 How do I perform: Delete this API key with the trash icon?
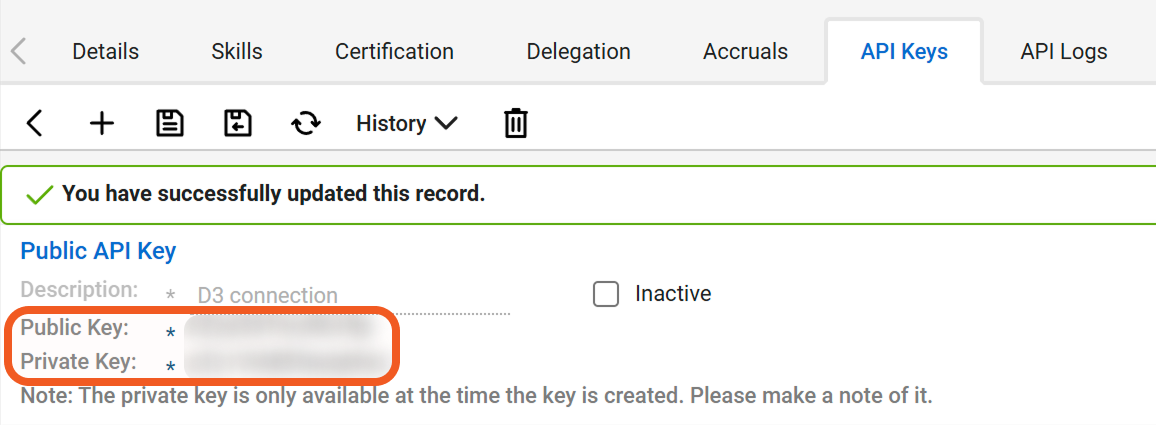[x=515, y=123]
